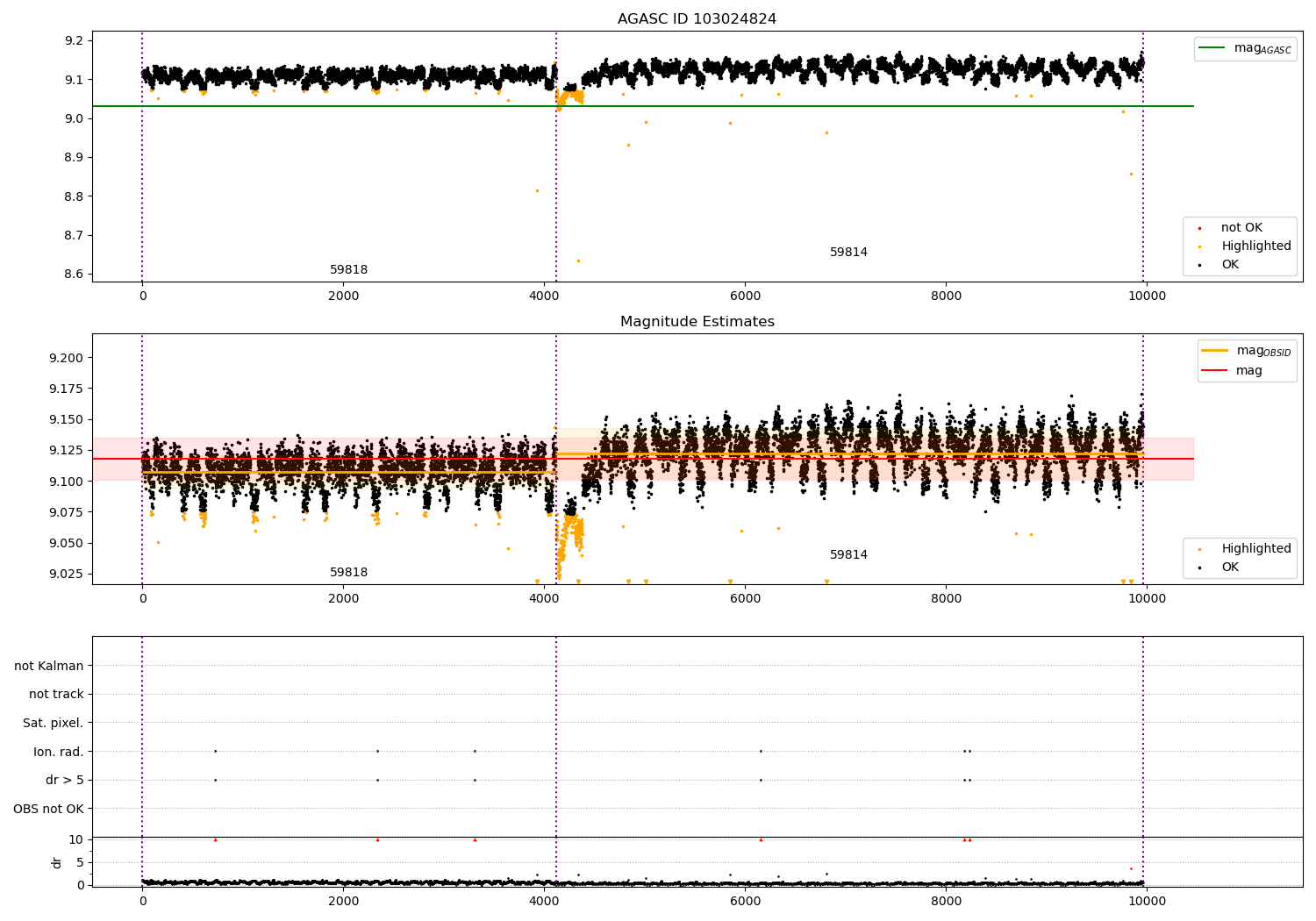Click the 'Magnitude Estimates' plot title
Image resolution: width=1316 pixels, height=921 pixels.
click(697, 322)
